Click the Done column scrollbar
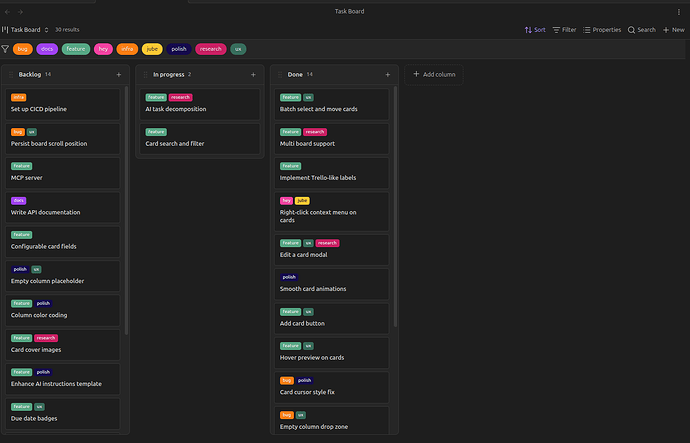Viewport: 690px width, 443px height. (397, 200)
